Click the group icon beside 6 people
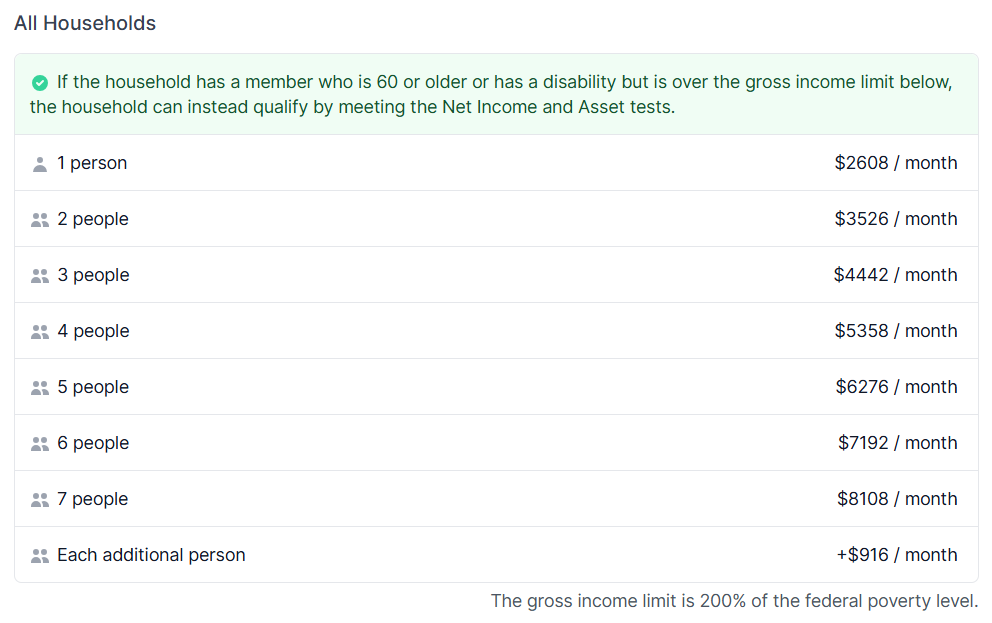Viewport: 992px width, 623px height. 40,444
